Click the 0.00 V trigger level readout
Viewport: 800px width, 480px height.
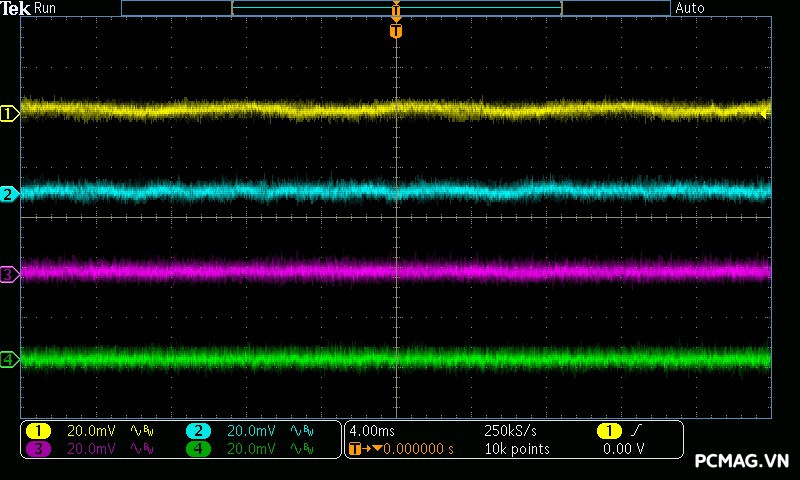coord(624,449)
